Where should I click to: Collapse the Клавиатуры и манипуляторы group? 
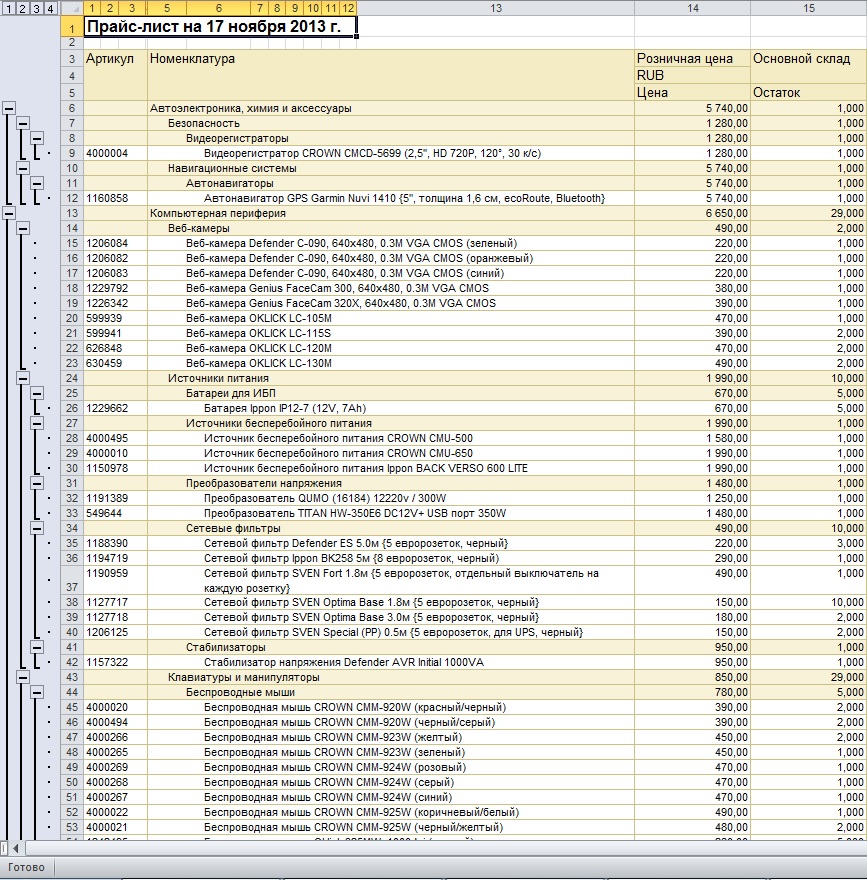pos(23,677)
